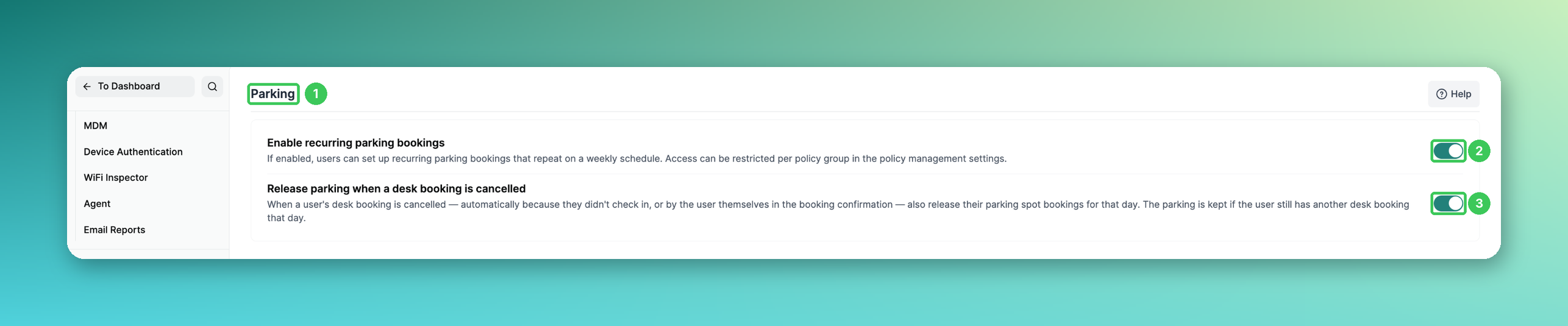Go to Device Authentication settings
This screenshot has height=326, width=1568.
133,152
